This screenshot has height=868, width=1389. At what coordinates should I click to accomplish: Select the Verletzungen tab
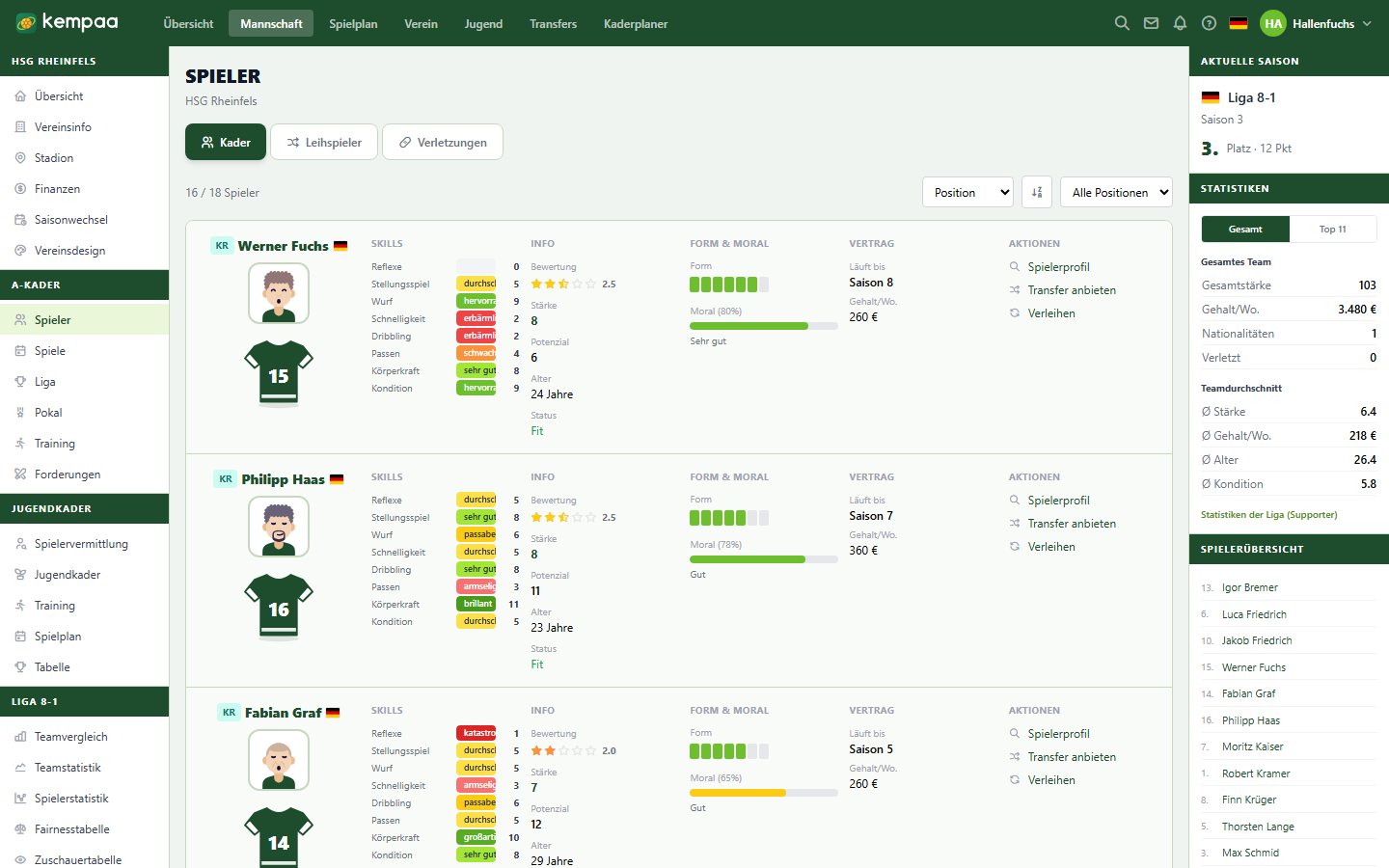click(x=443, y=142)
